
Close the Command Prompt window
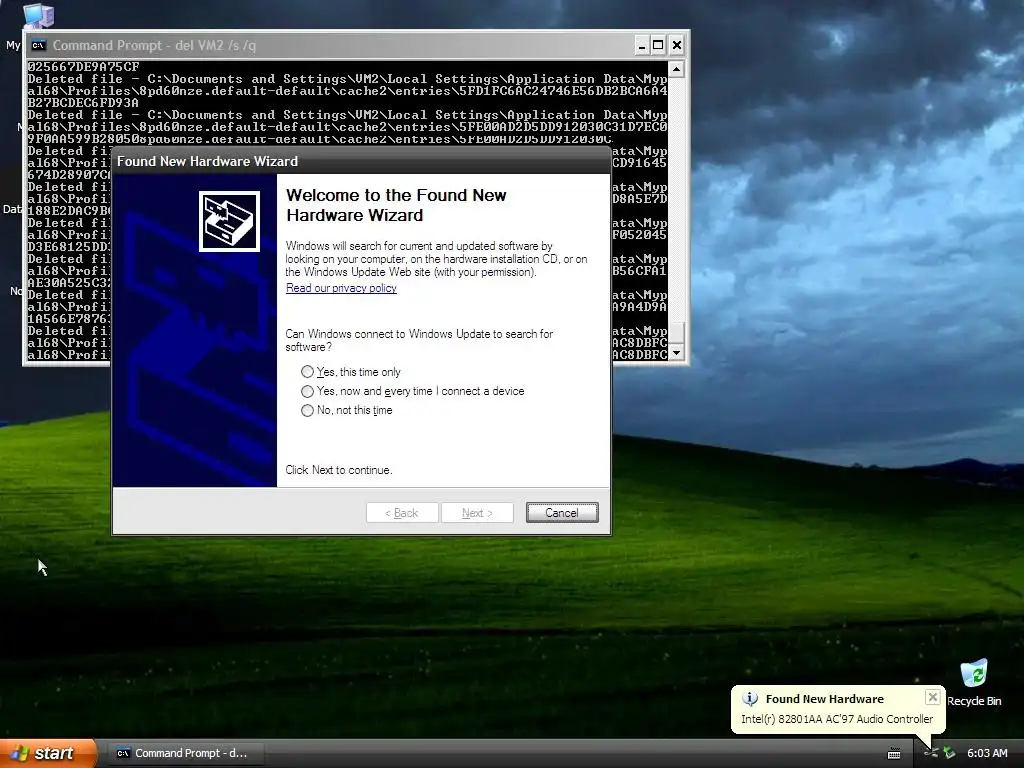click(677, 45)
